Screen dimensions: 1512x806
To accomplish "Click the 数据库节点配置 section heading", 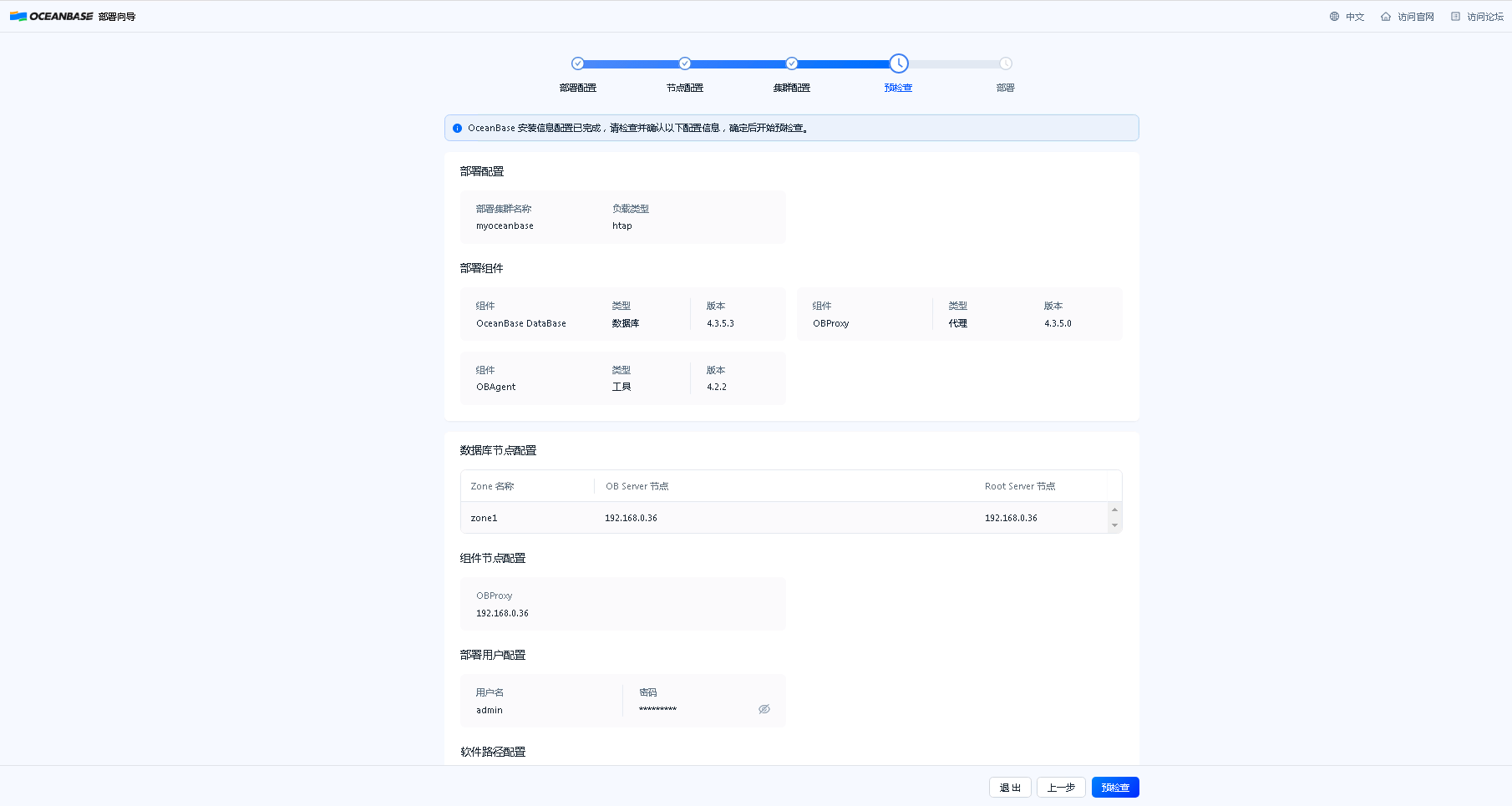I will point(498,451).
